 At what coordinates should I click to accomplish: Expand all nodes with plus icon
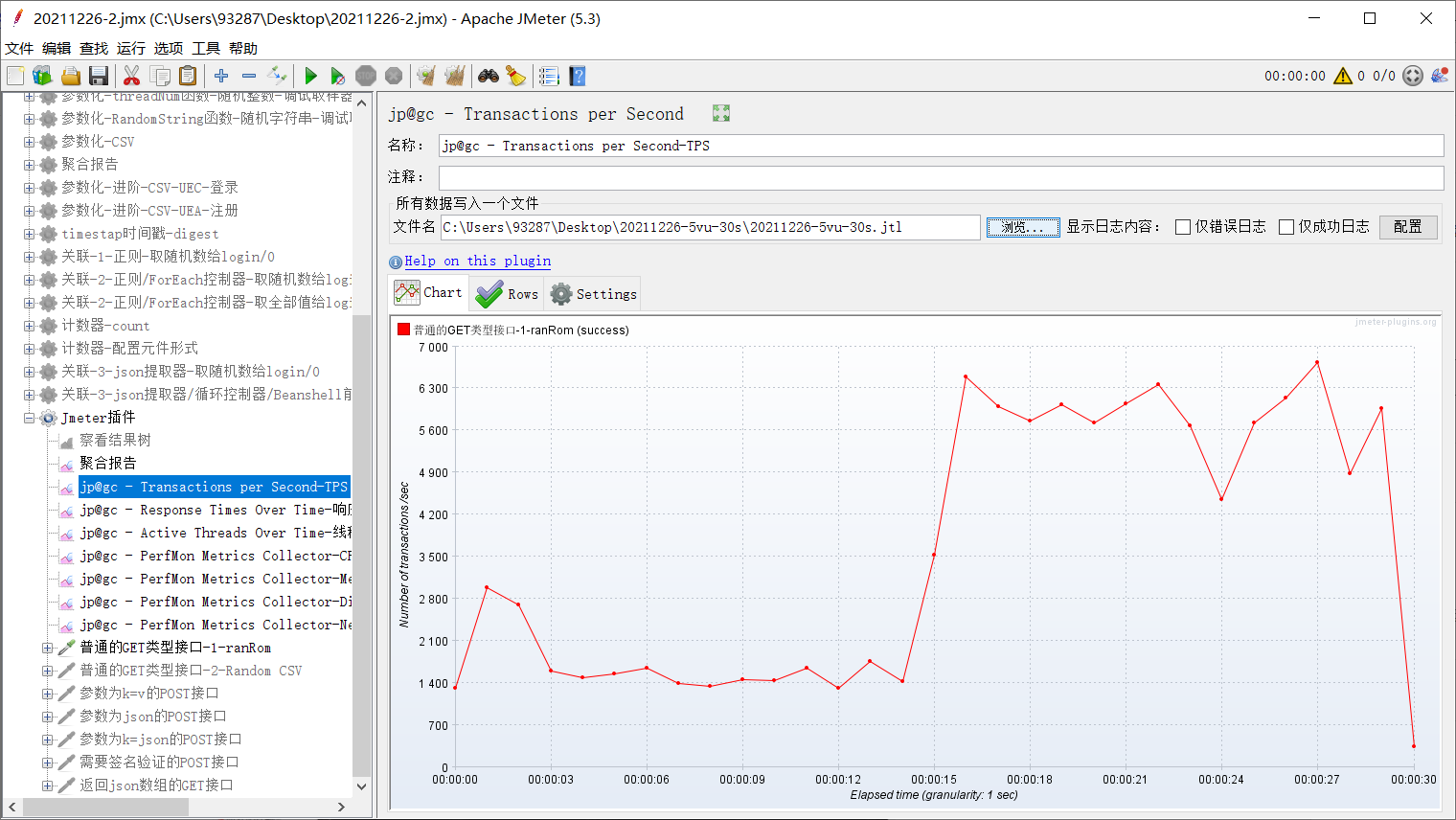click(221, 76)
